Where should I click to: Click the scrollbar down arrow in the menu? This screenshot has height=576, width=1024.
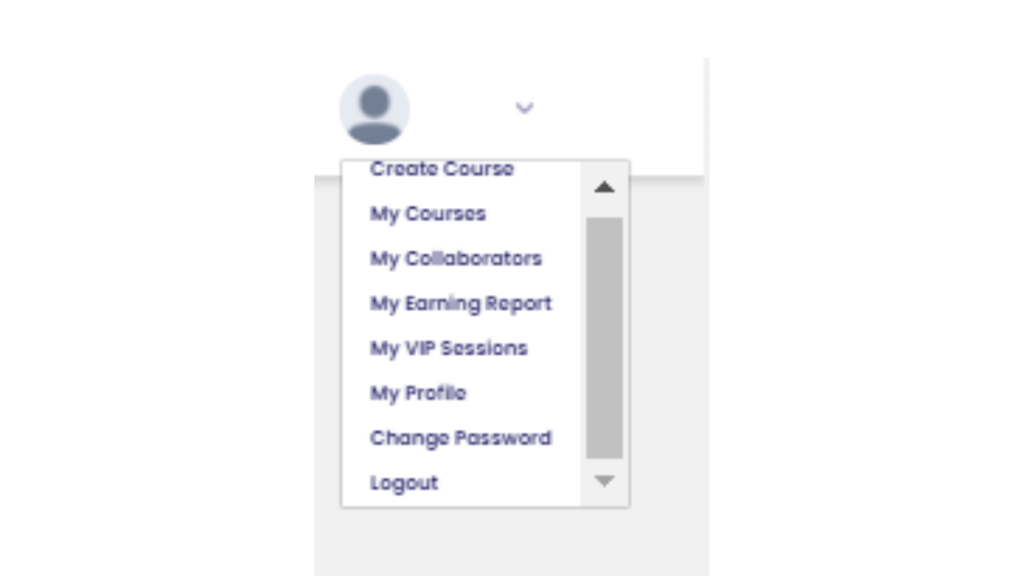coord(604,481)
